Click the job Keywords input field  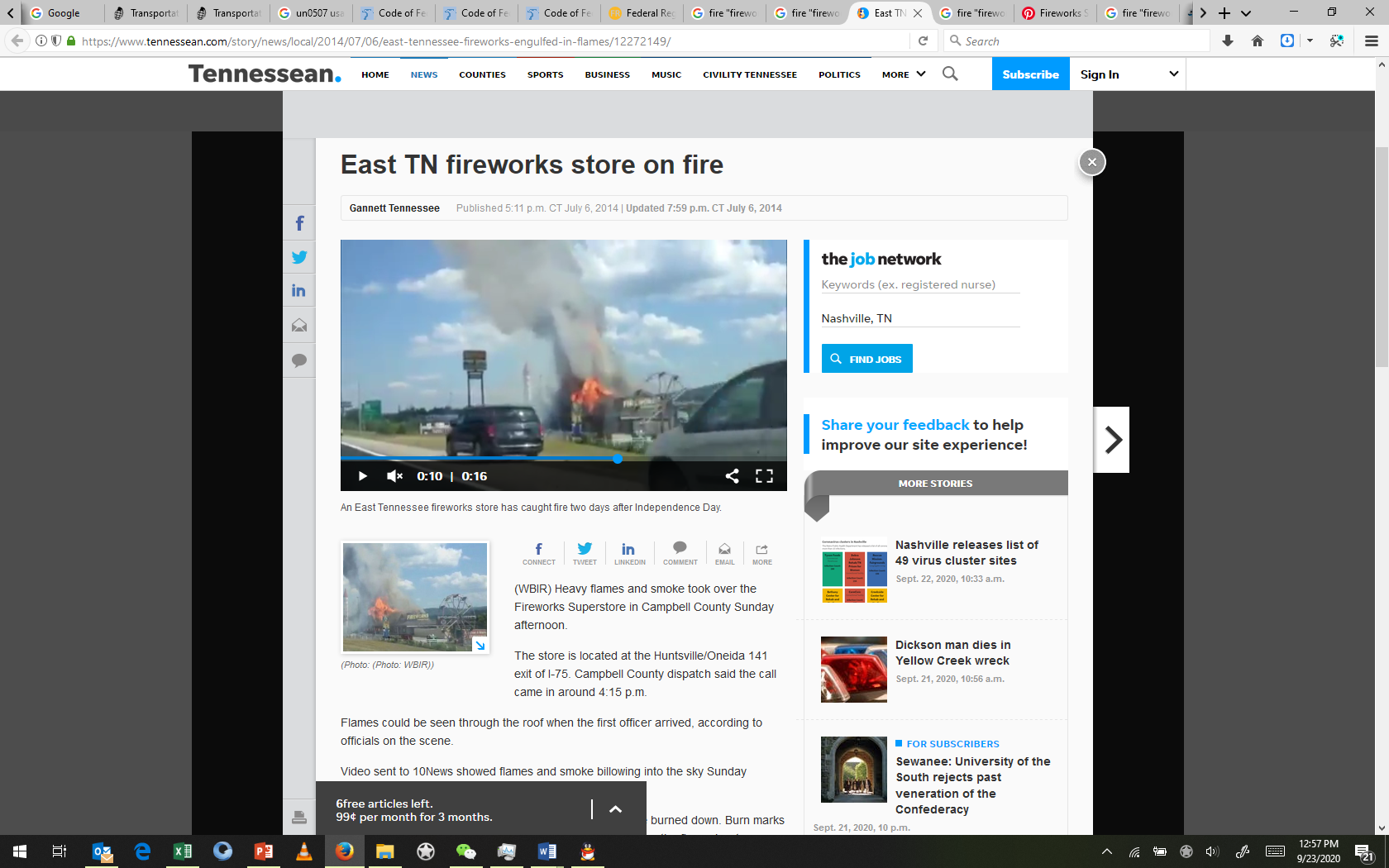(919, 284)
